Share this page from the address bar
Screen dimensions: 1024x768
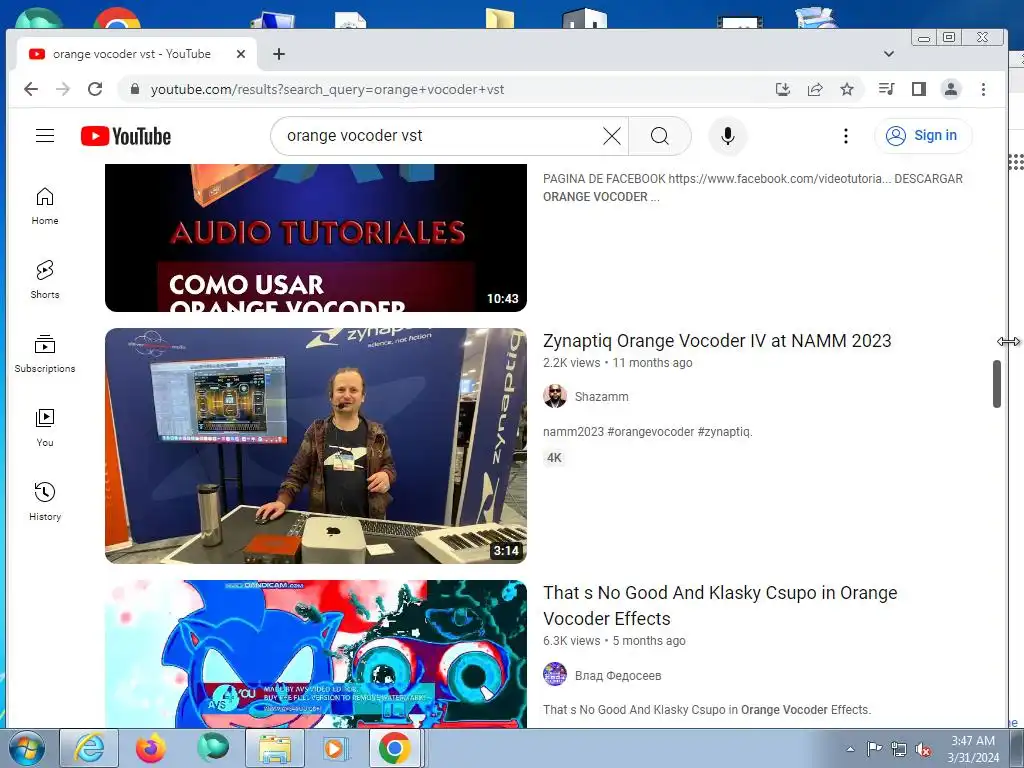[x=815, y=89]
